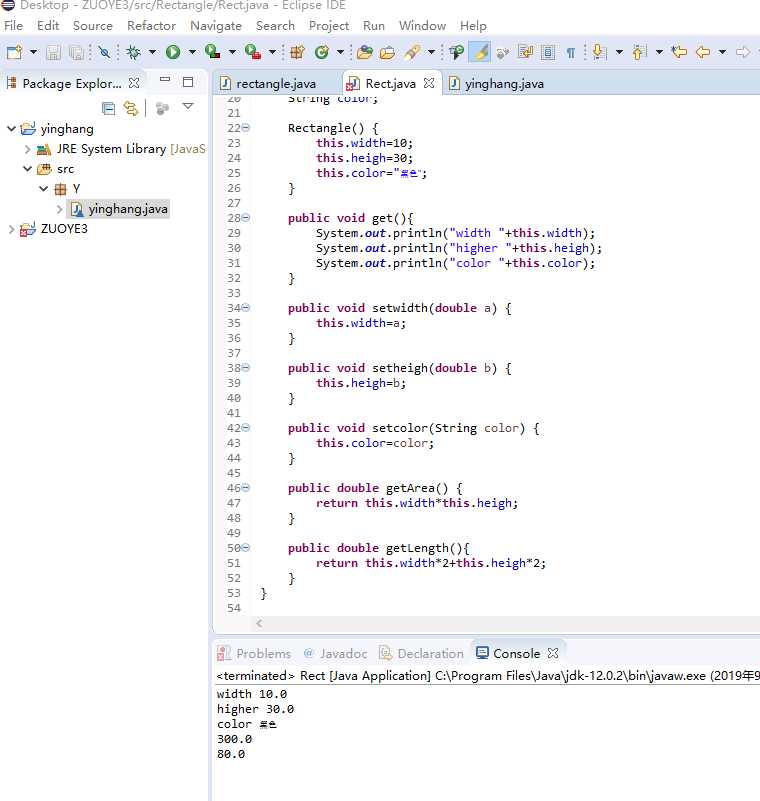Open the File menu
This screenshot has height=801, width=760.
click(13, 26)
